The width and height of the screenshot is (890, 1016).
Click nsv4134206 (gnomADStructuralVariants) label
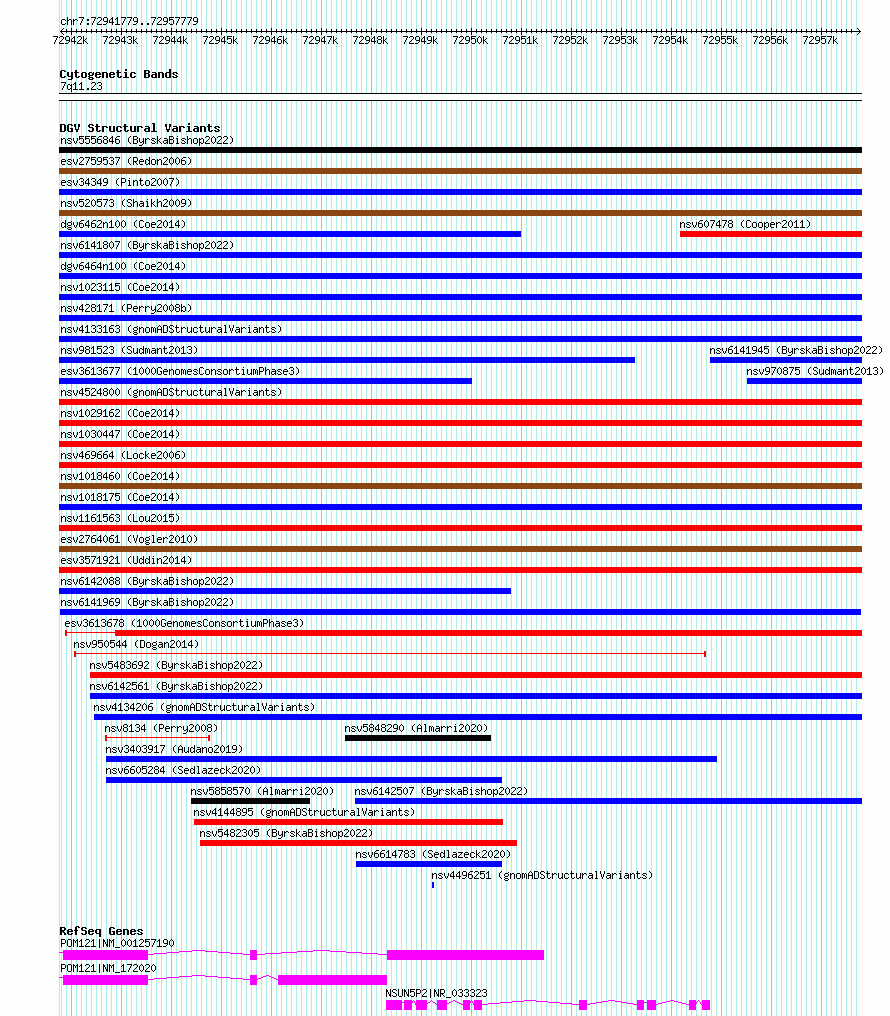coord(204,707)
